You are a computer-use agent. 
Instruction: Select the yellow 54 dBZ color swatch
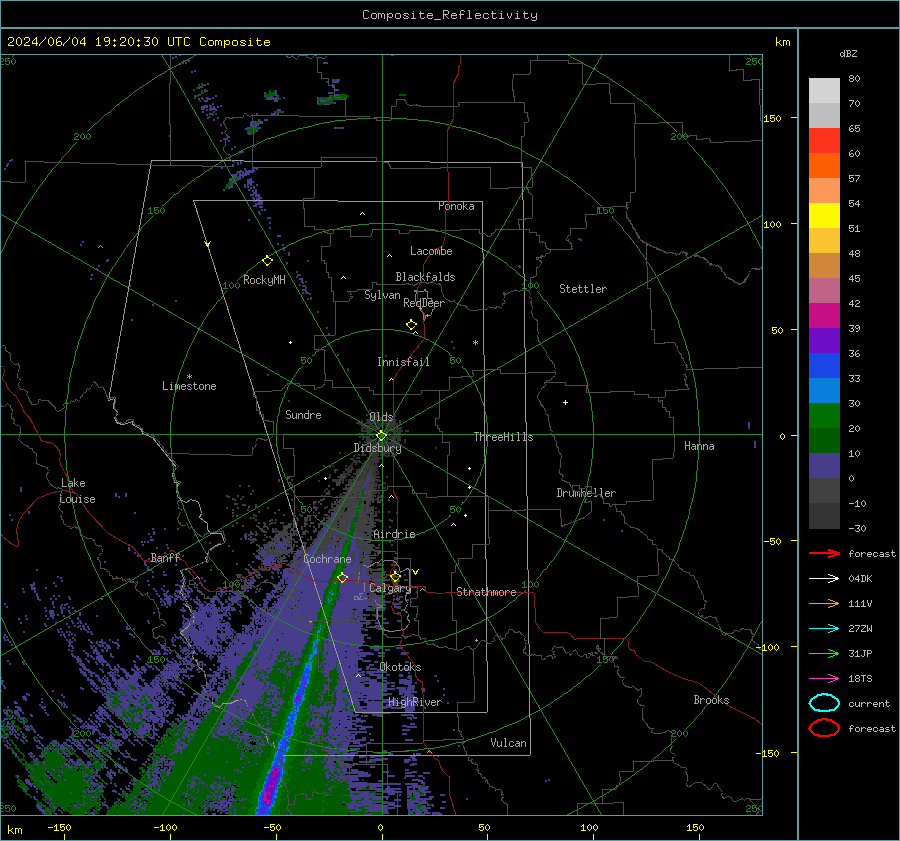tap(824, 216)
